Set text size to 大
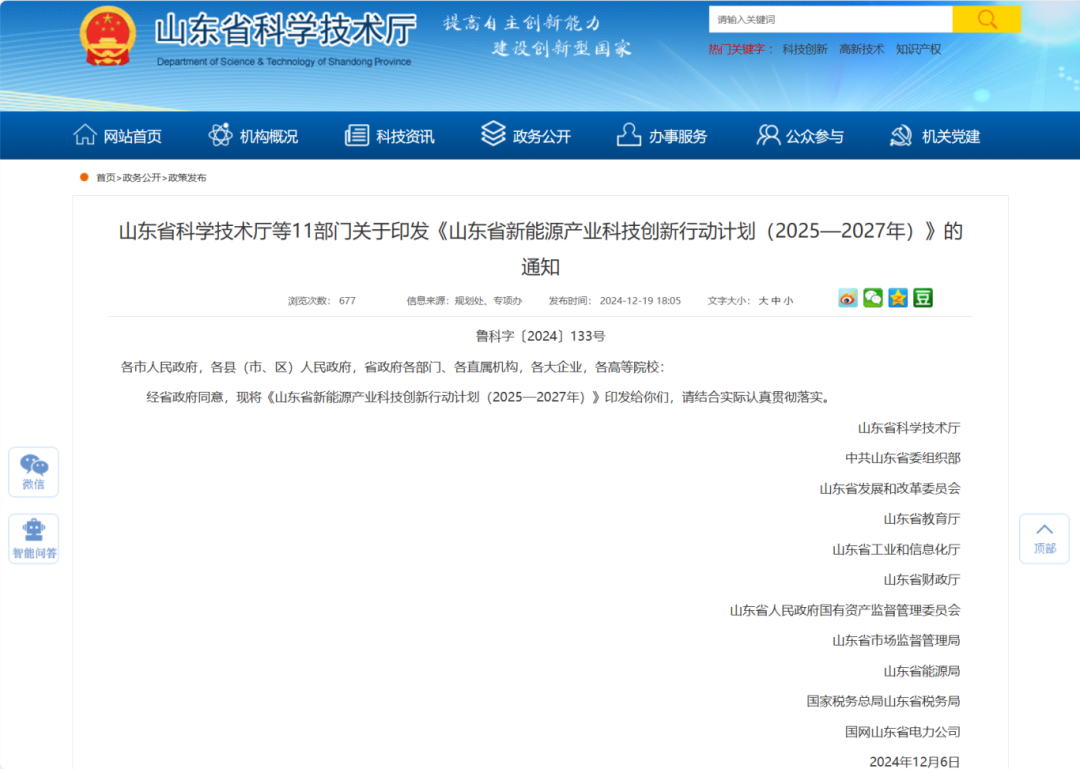1080x769 pixels. (x=763, y=301)
